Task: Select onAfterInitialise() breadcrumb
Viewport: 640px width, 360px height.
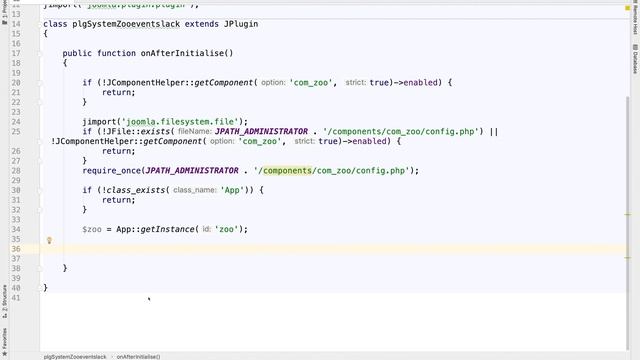Action: (x=138, y=357)
